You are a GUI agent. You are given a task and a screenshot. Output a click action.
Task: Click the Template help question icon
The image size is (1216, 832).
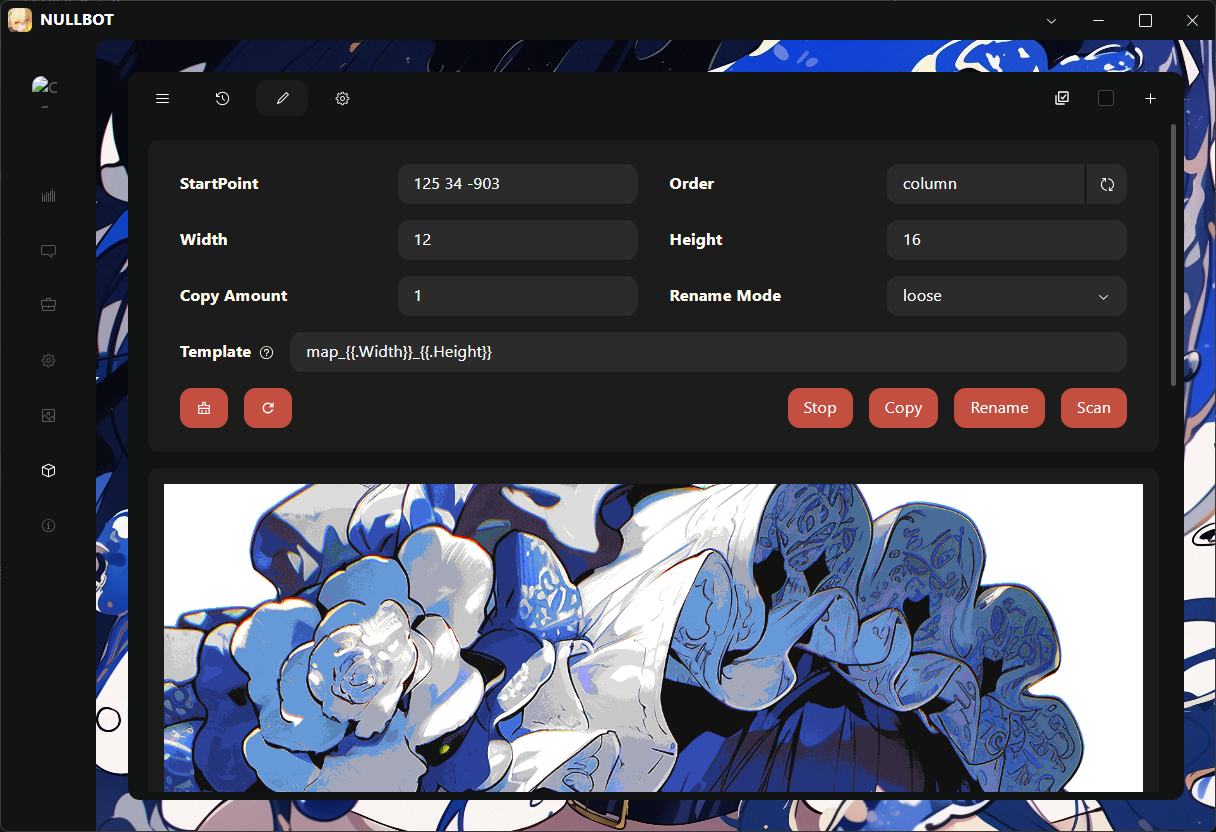pos(266,352)
